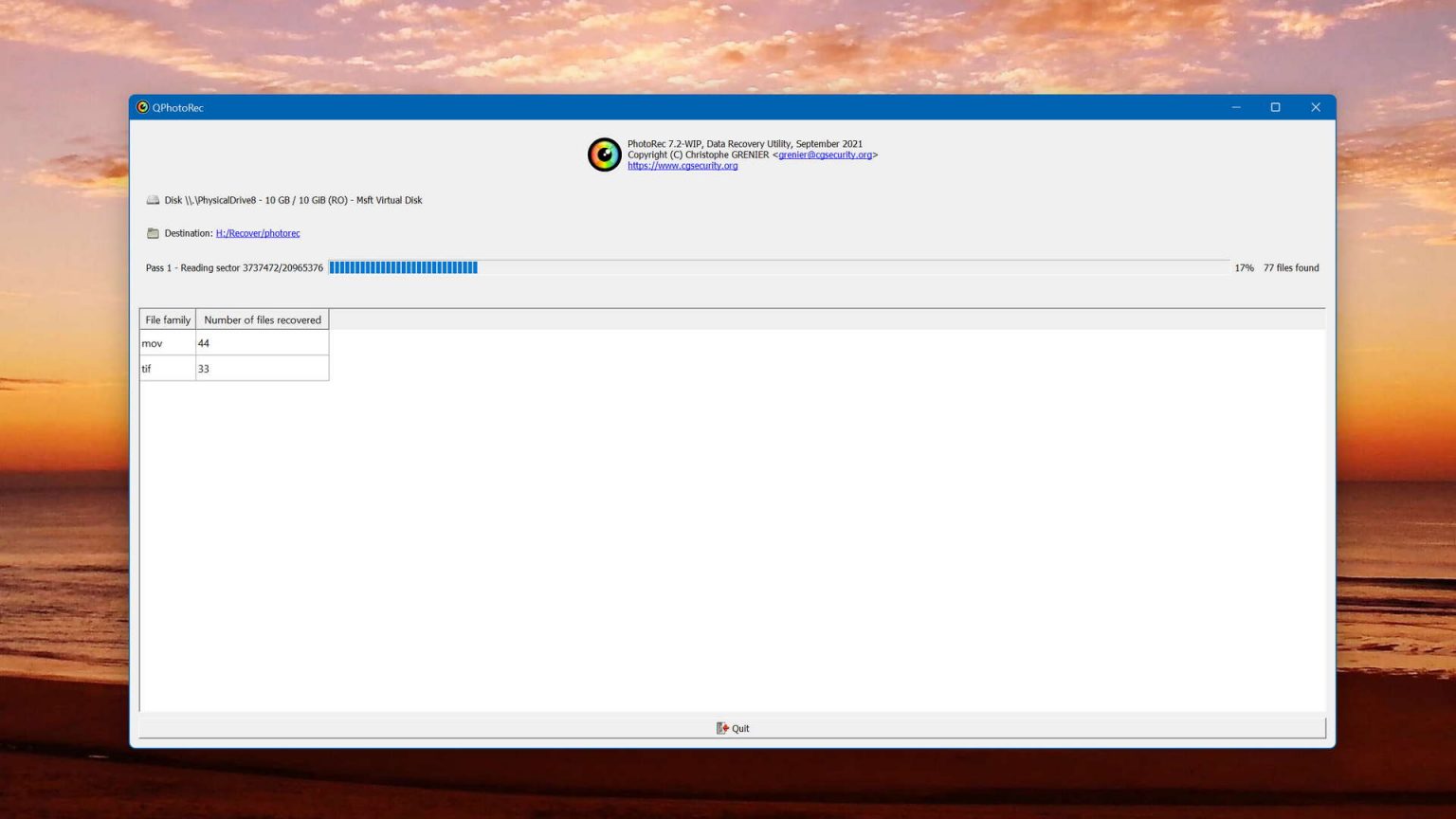Screen dimensions: 1456x819
Task: Click the 77 files found label
Action: tap(1290, 267)
